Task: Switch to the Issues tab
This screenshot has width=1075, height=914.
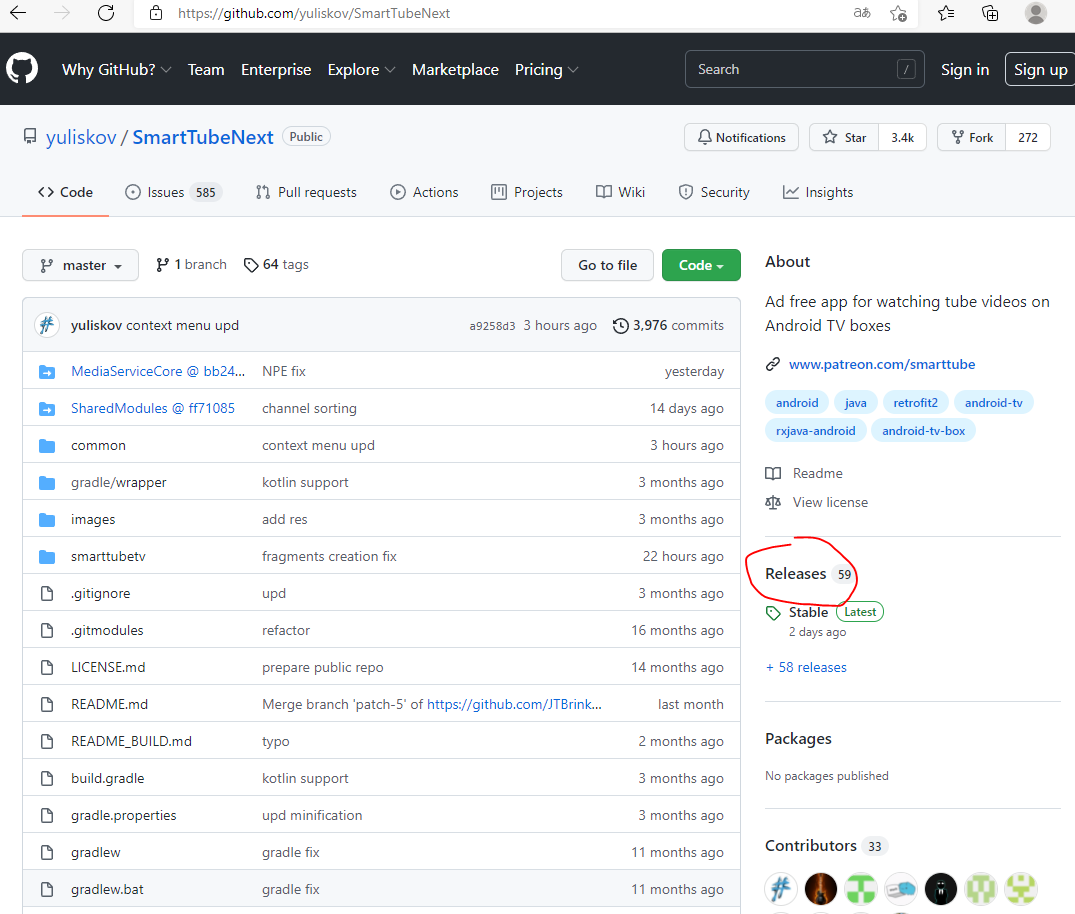Action: [x=173, y=192]
